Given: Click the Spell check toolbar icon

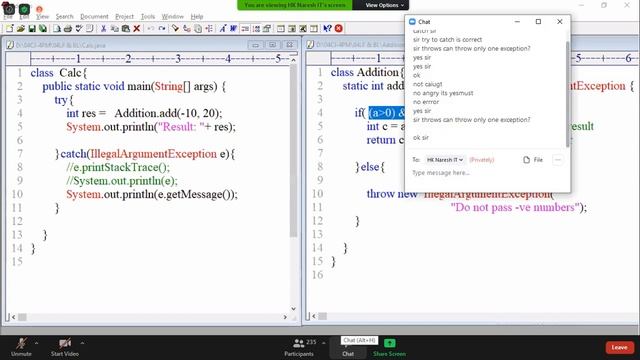Looking at the screenshot, I should (79, 29).
